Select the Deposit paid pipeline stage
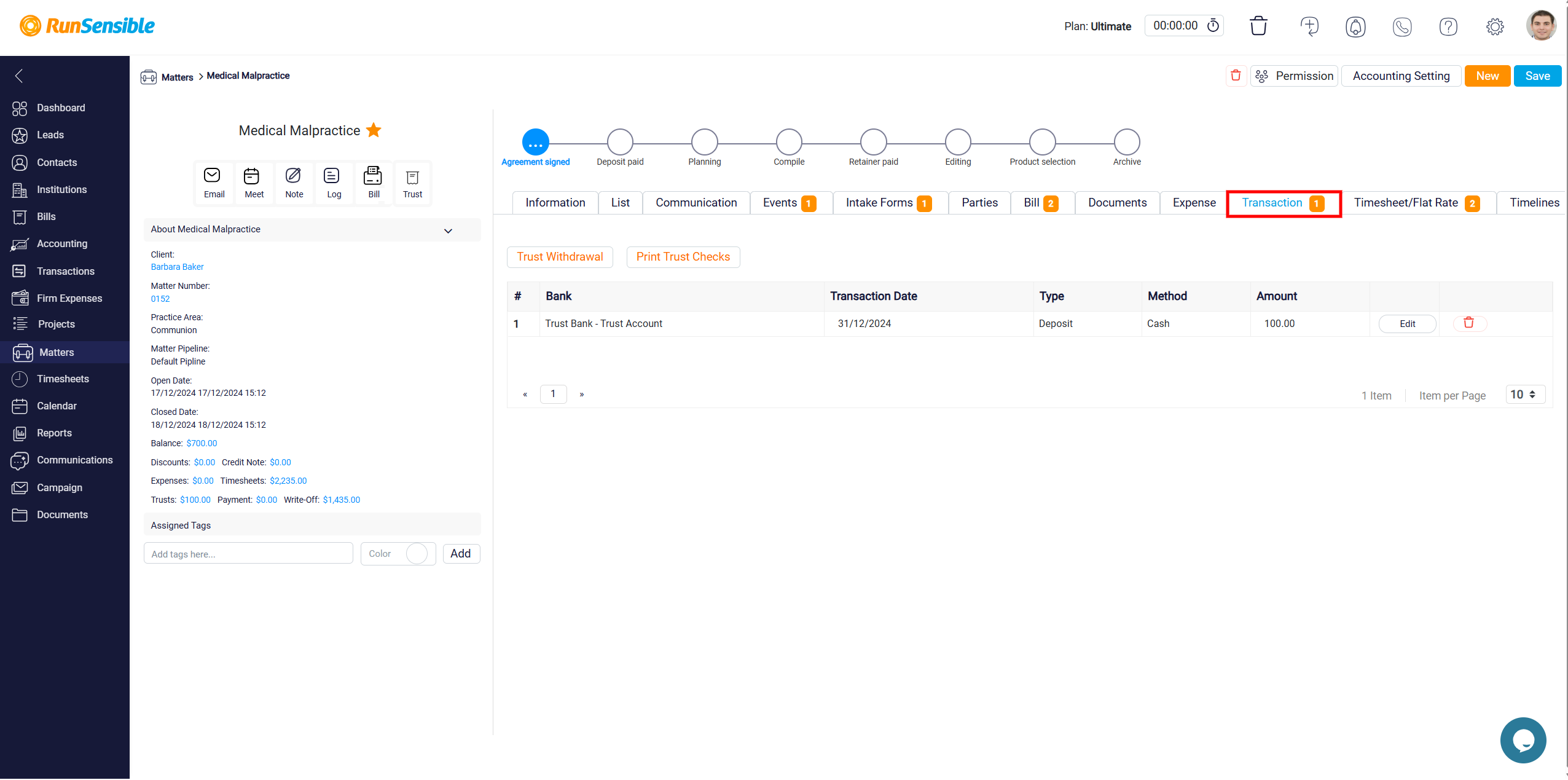This screenshot has height=780, width=1568. tap(620, 142)
